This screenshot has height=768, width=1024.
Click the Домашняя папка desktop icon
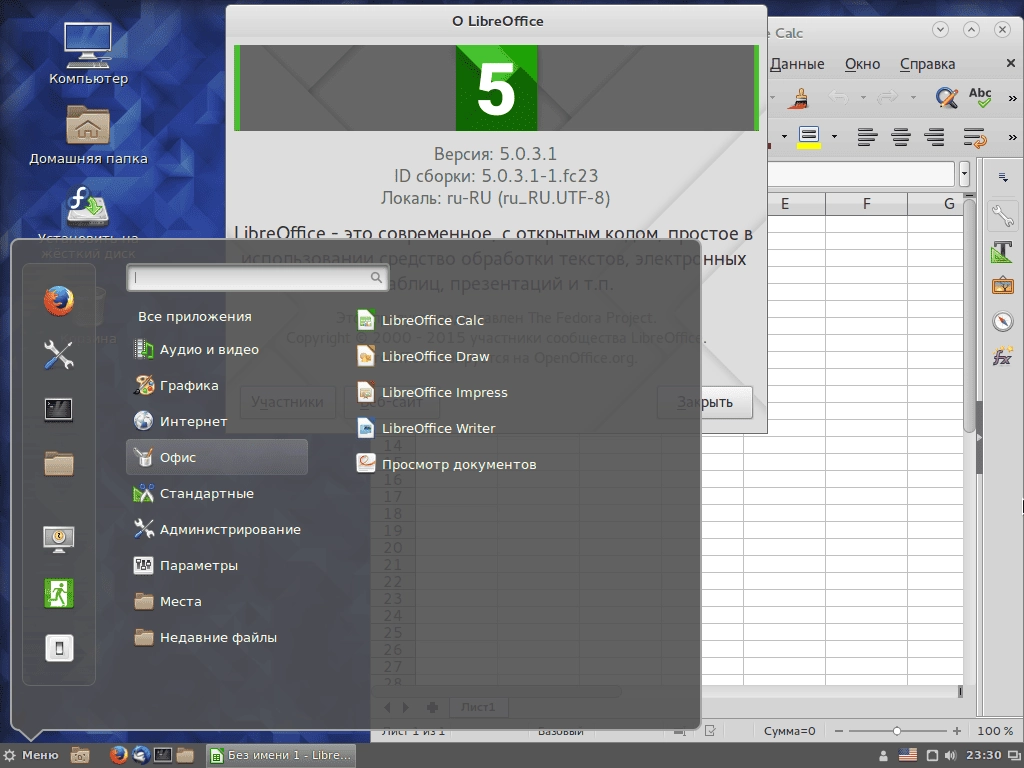[88, 135]
